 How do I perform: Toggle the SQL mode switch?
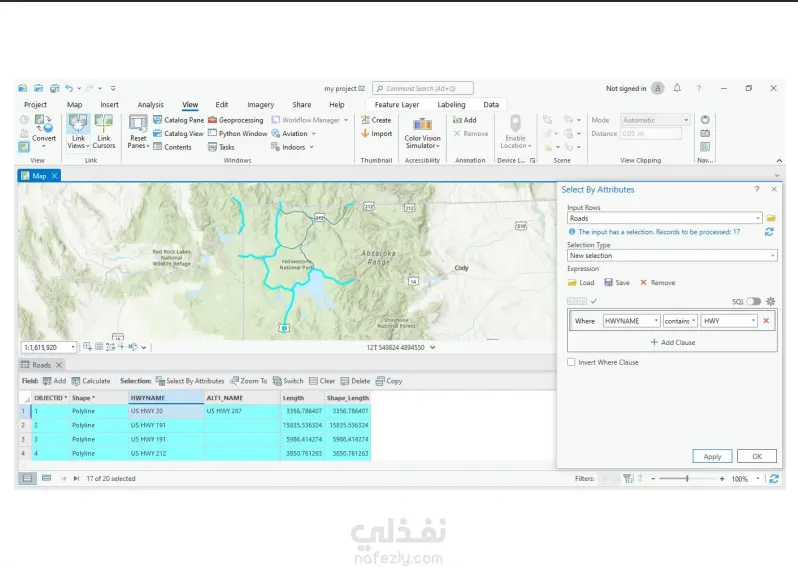coord(754,301)
